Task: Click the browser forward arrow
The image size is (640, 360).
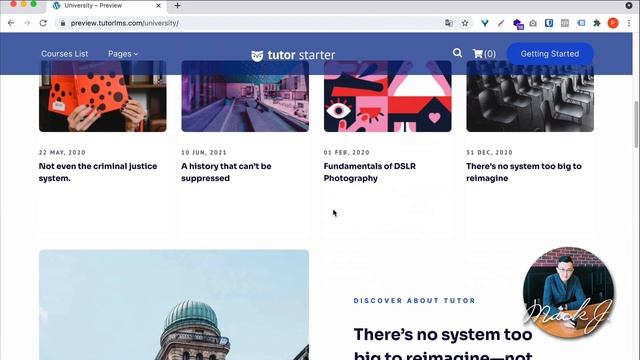Action: pos(27,23)
